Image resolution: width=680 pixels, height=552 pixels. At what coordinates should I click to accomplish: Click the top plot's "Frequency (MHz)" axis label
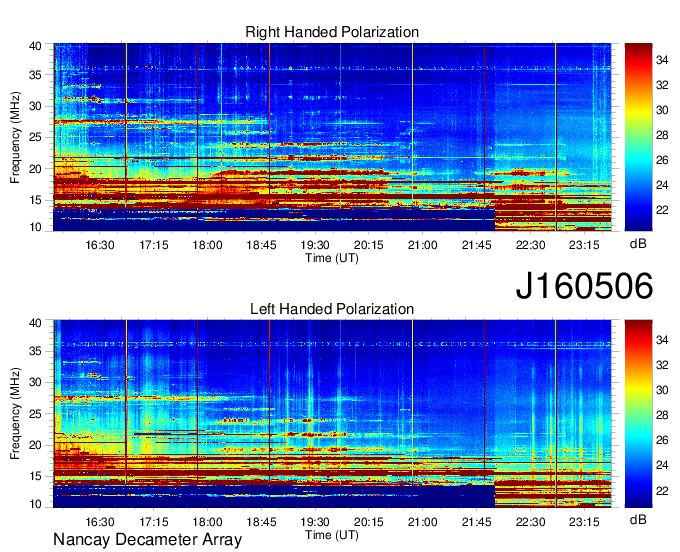click(x=15, y=137)
